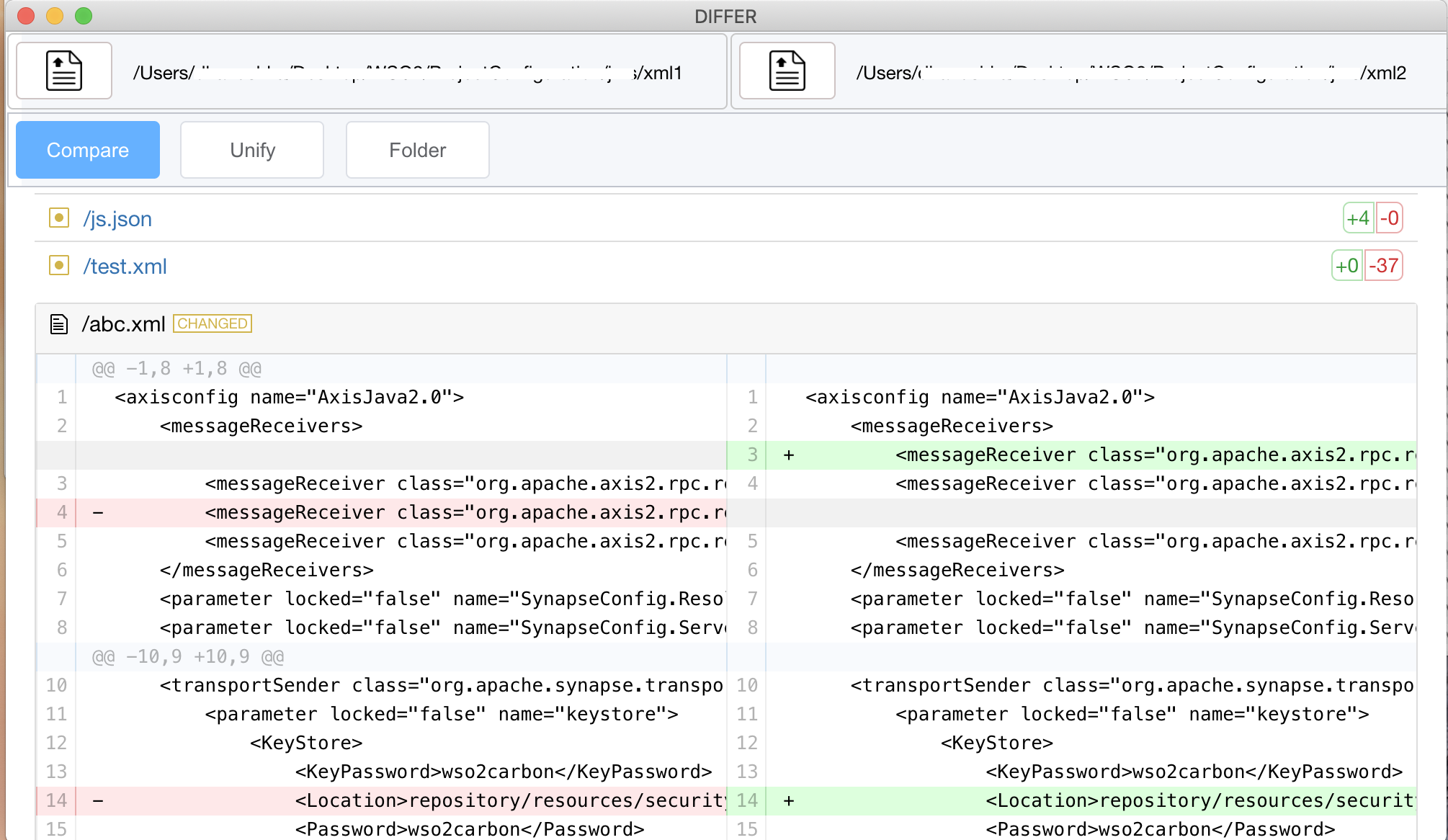The image size is (1448, 840).
Task: Click the -0 deletions badge for js.json
Action: [x=1389, y=218]
